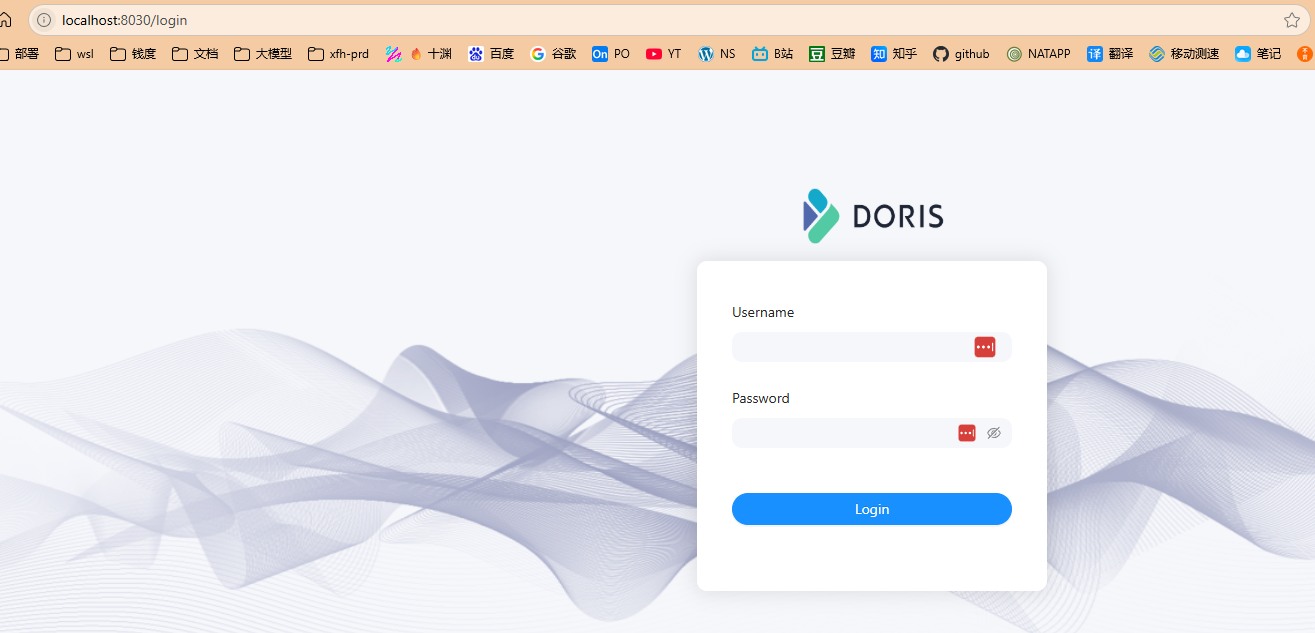Open the 翻译 translate bookmark
Viewport: 1315px width, 633px height.
coord(1110,54)
